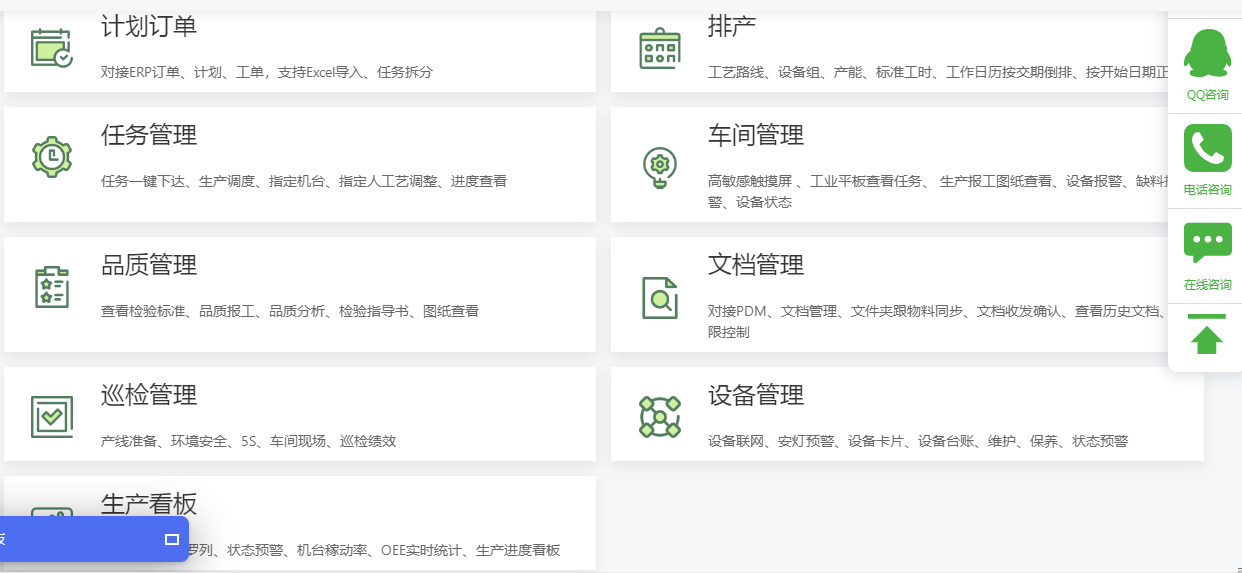Click the 排产 schedule calendar icon
The width and height of the screenshot is (1242, 573).
coord(659,48)
